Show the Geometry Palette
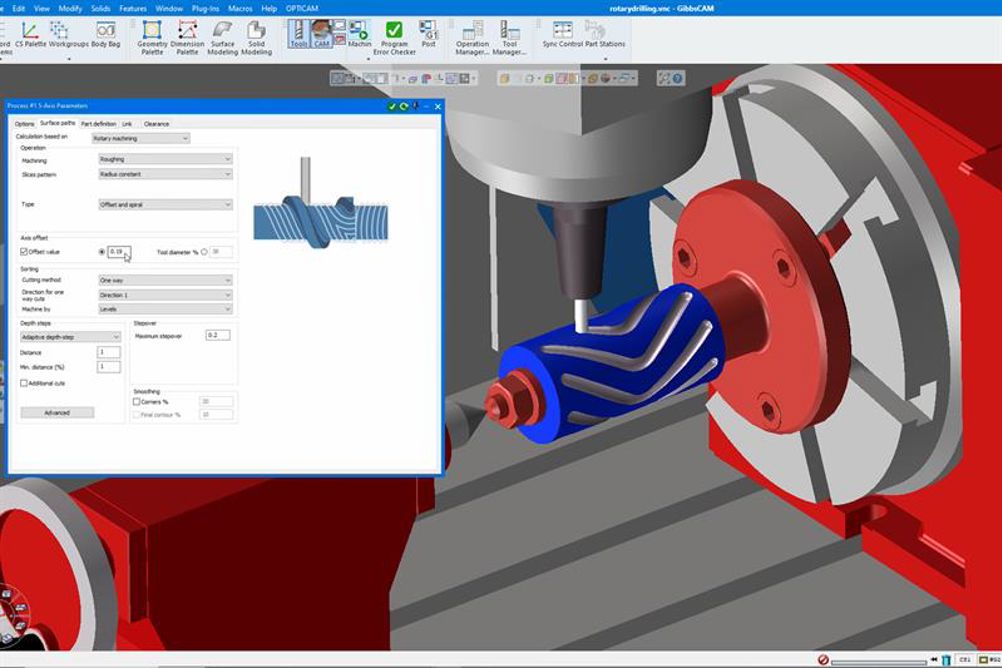Screen dimensions: 1002x668 click(152, 38)
